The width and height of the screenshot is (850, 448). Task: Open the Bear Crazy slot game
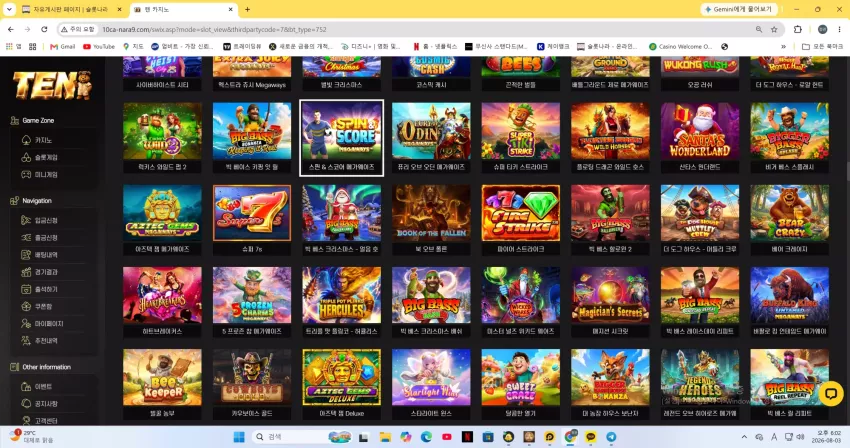tap(789, 220)
